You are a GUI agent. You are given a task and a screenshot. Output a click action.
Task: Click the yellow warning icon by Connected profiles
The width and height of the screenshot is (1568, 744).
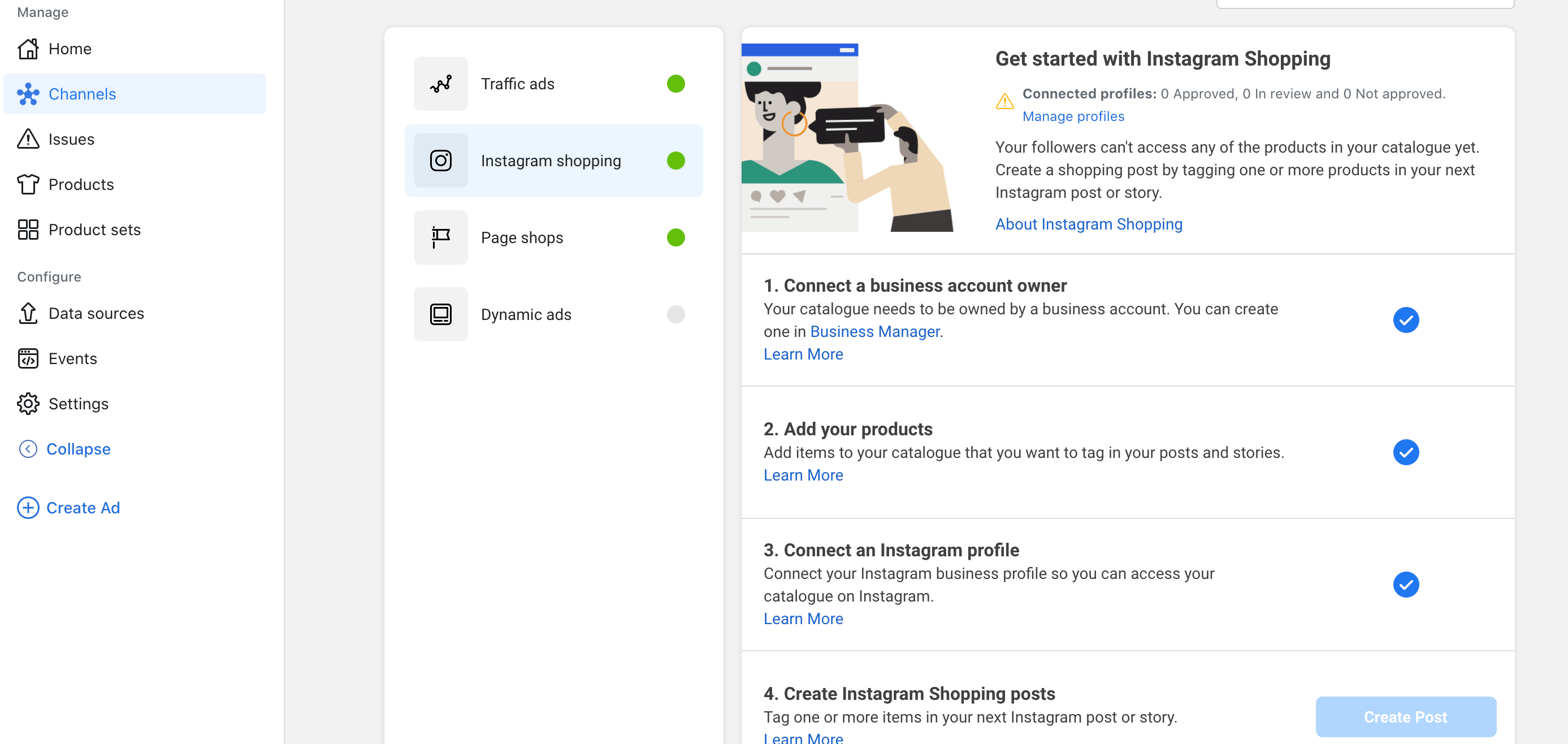(x=1004, y=101)
